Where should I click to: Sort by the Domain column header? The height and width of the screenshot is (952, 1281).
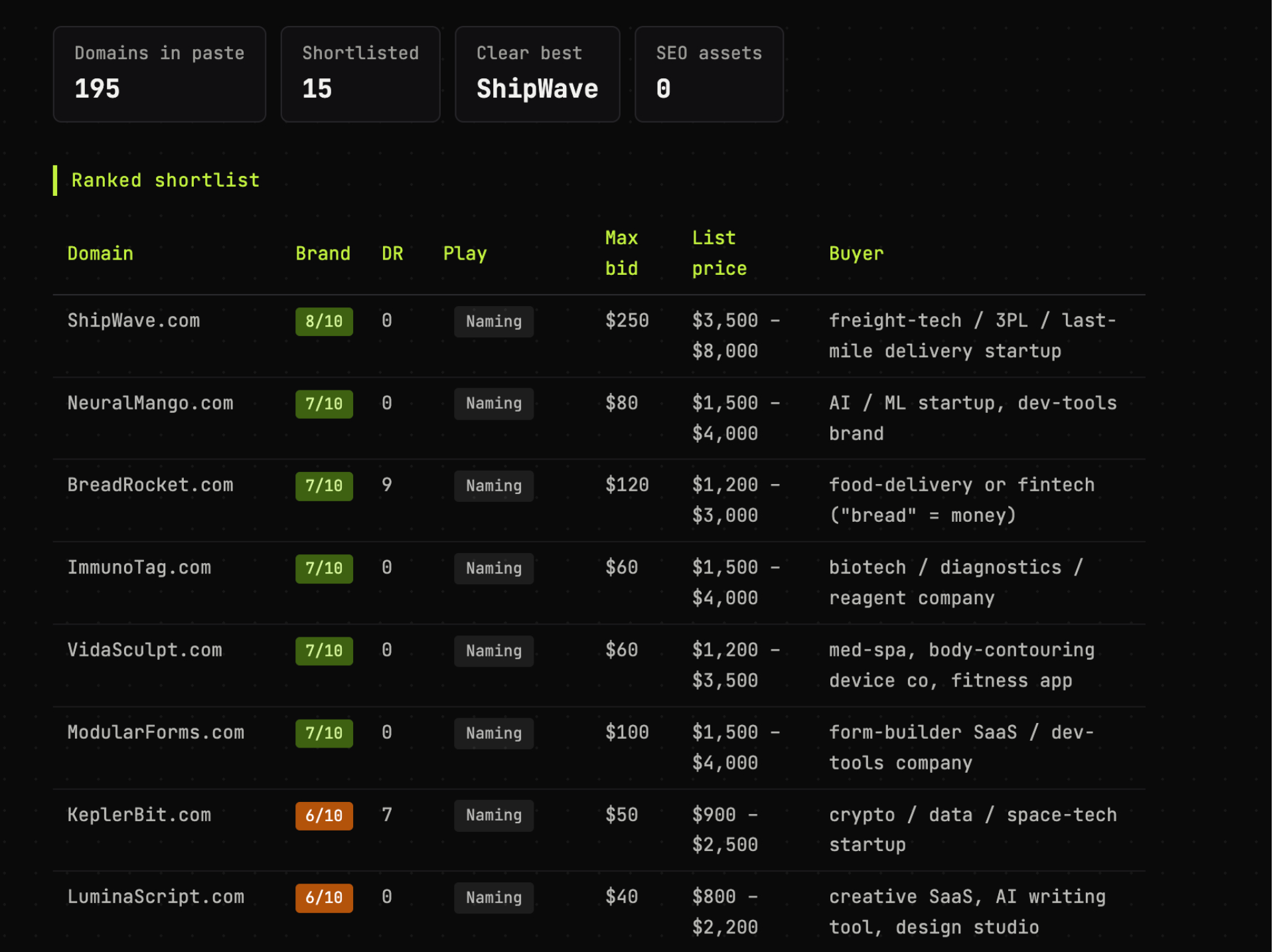100,254
